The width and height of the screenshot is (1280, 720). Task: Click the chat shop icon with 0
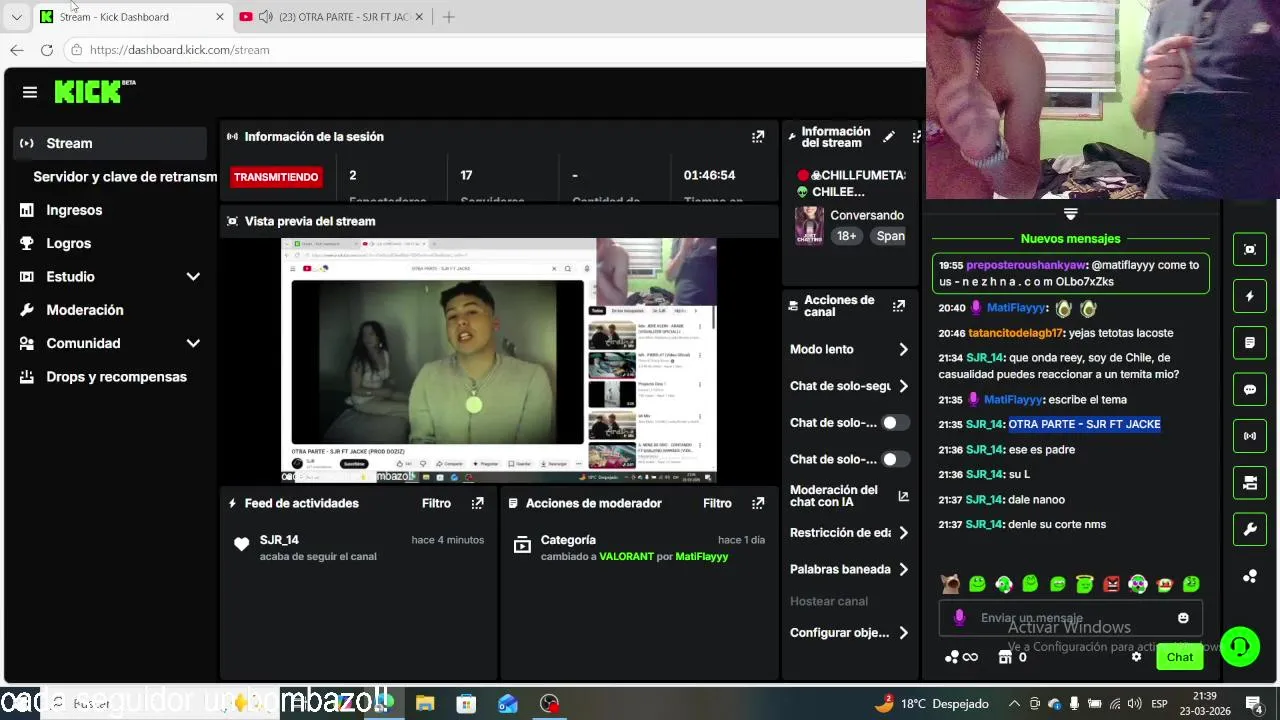(x=1012, y=657)
